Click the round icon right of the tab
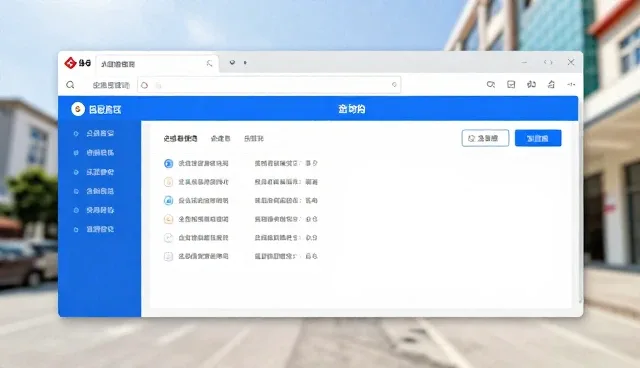Viewport: 640px width, 368px height. [x=232, y=62]
